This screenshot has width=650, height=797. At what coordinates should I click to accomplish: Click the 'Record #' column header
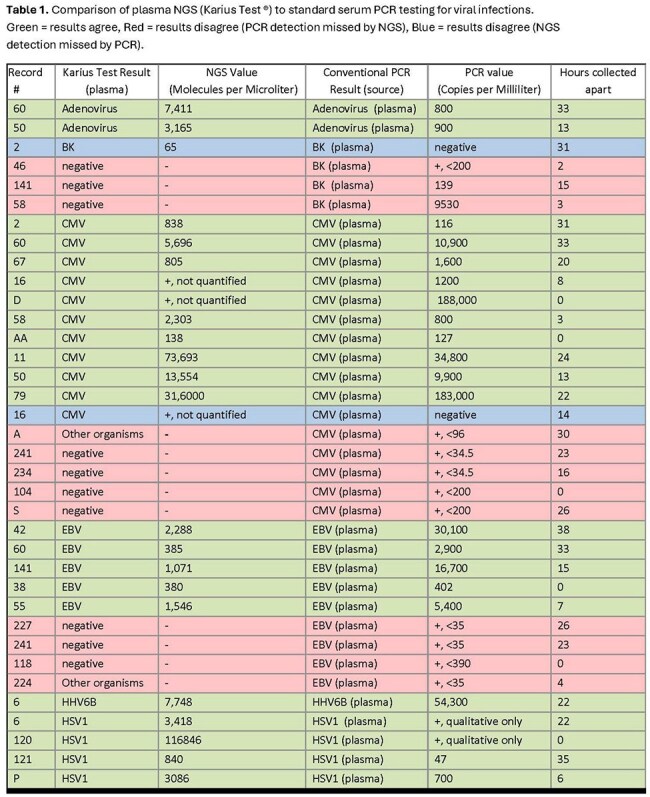pos(31,81)
